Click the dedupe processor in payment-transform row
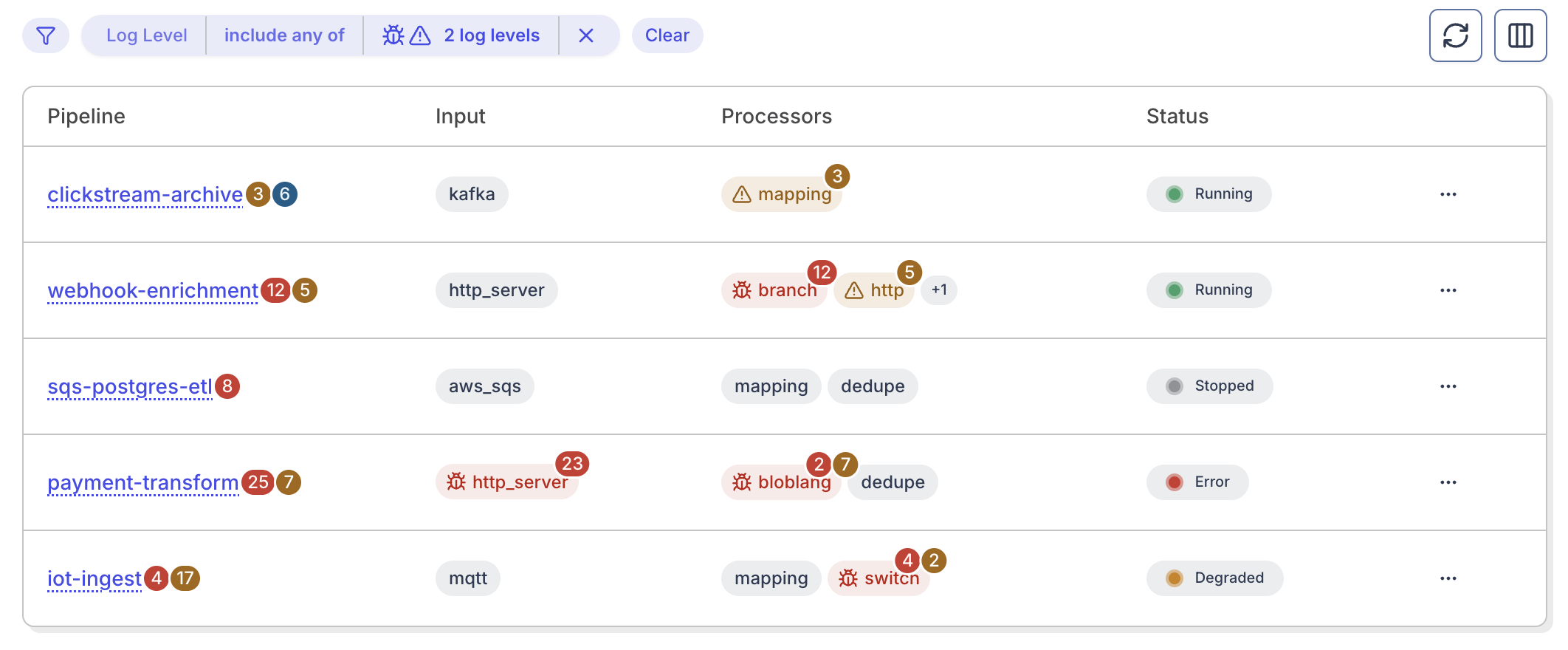The height and width of the screenshot is (650, 1568). [x=893, y=482]
